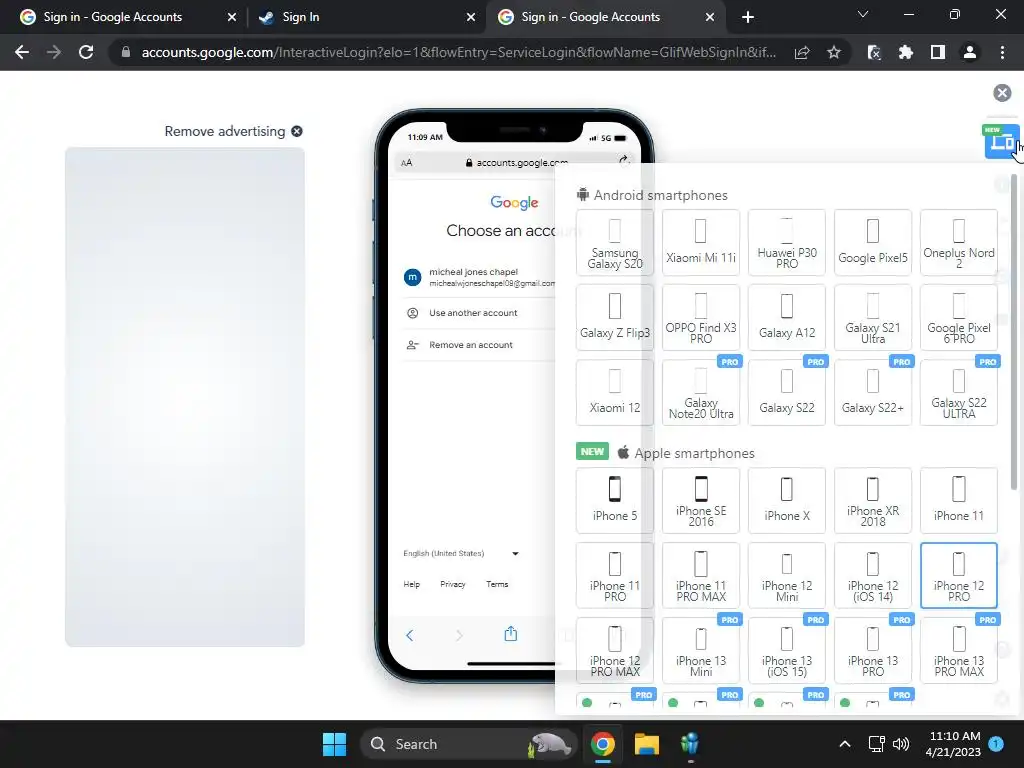Image resolution: width=1024 pixels, height=768 pixels.
Task: Click the highlighted iPhone 12 PRO tile
Action: point(959,575)
